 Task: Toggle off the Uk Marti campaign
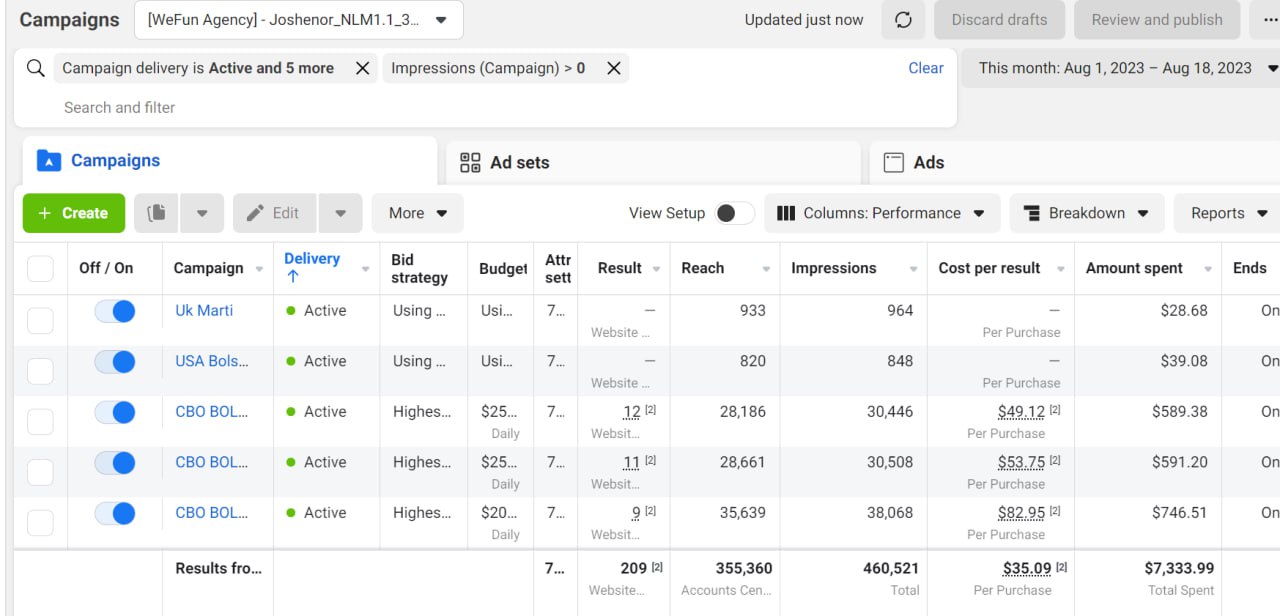coord(115,311)
